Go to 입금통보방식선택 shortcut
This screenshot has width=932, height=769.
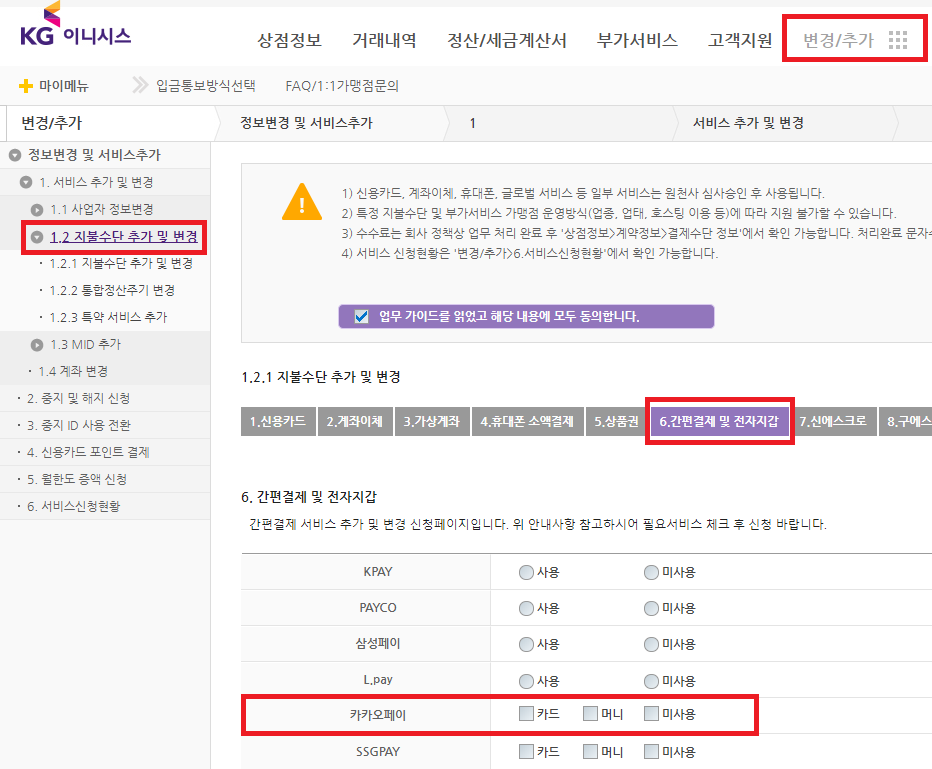(x=206, y=86)
